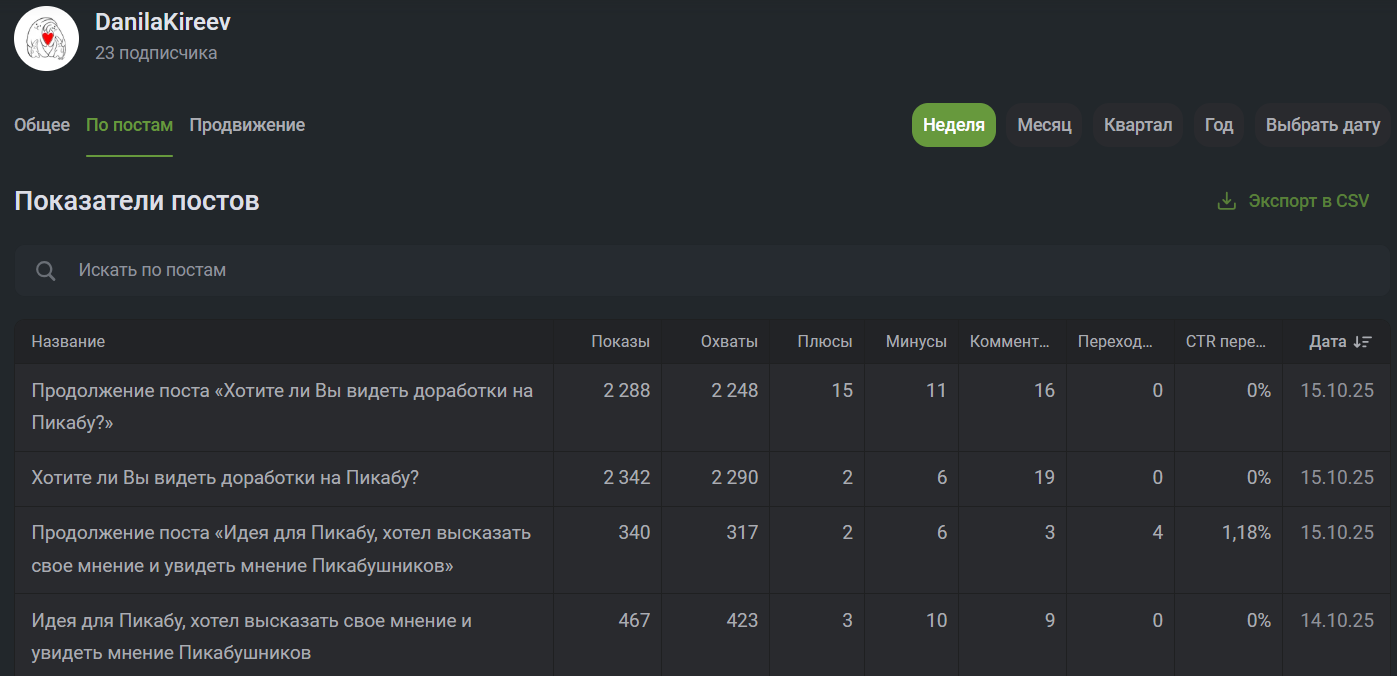Viewport: 1397px width, 676px height.
Task: Click Экспорт в CSV link
Action: tap(1308, 201)
